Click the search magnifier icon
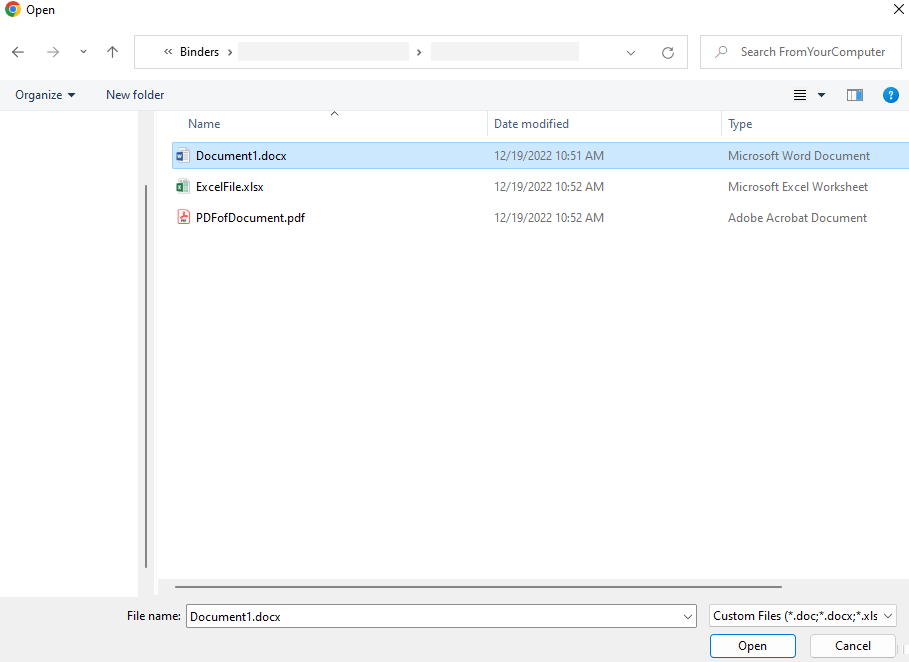909x662 pixels. coord(721,52)
